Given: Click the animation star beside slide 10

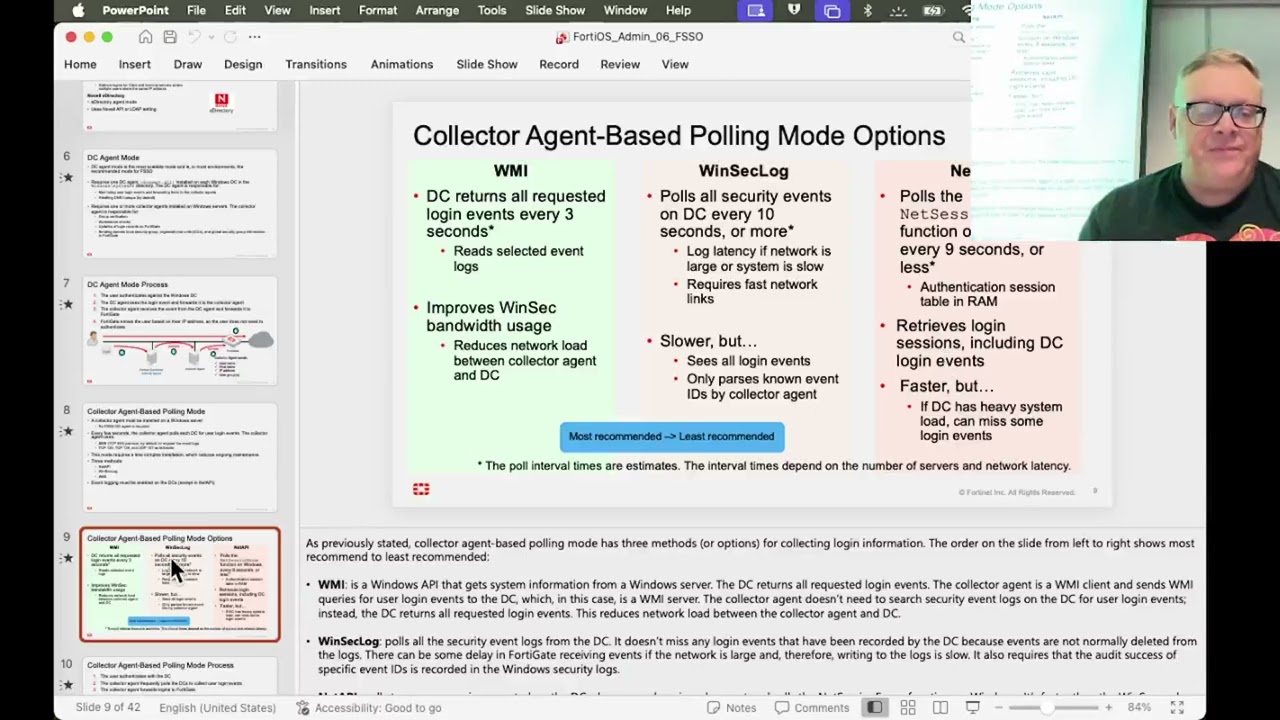Looking at the screenshot, I should pos(67,685).
